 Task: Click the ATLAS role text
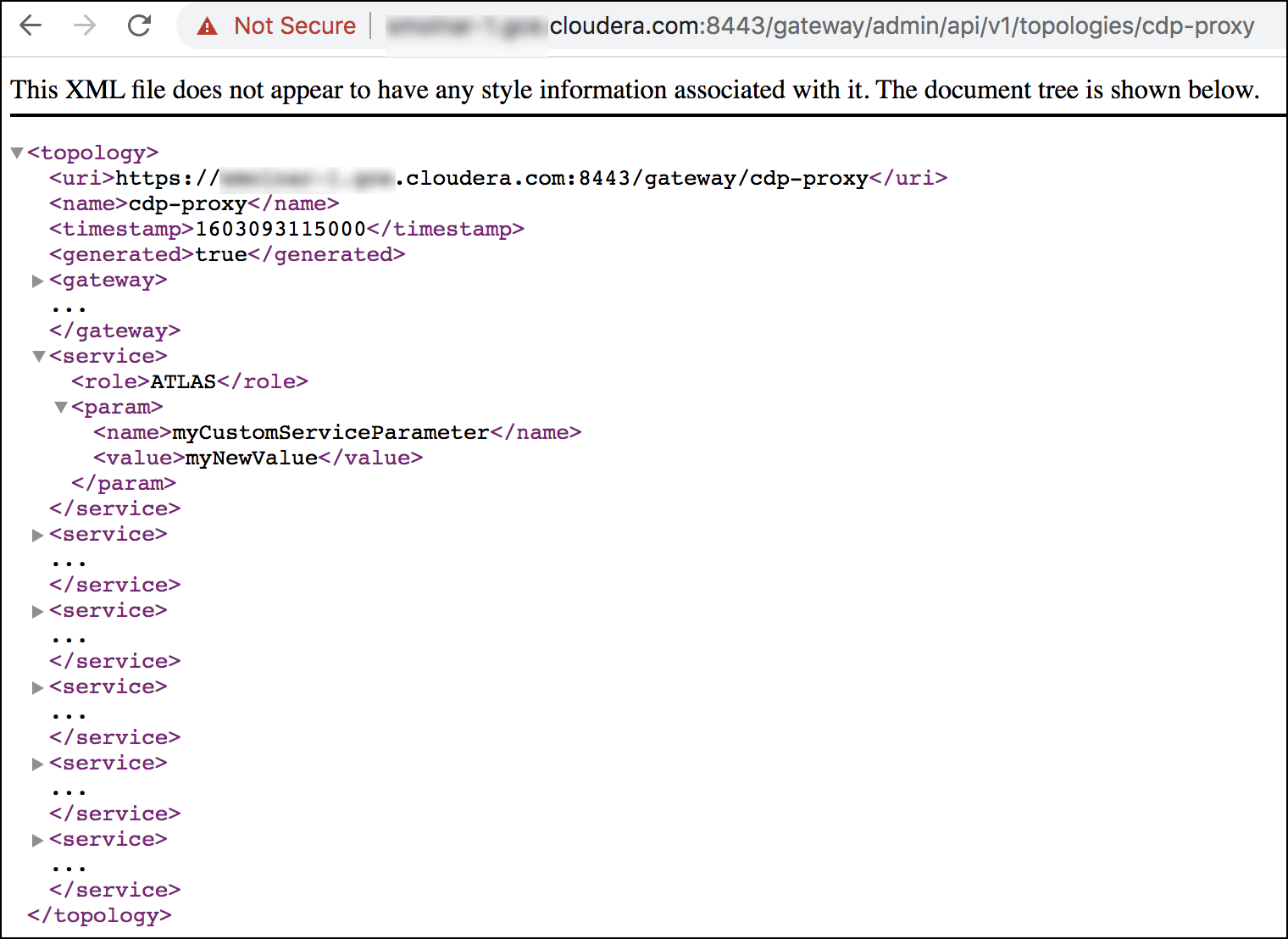pyautogui.click(x=183, y=382)
